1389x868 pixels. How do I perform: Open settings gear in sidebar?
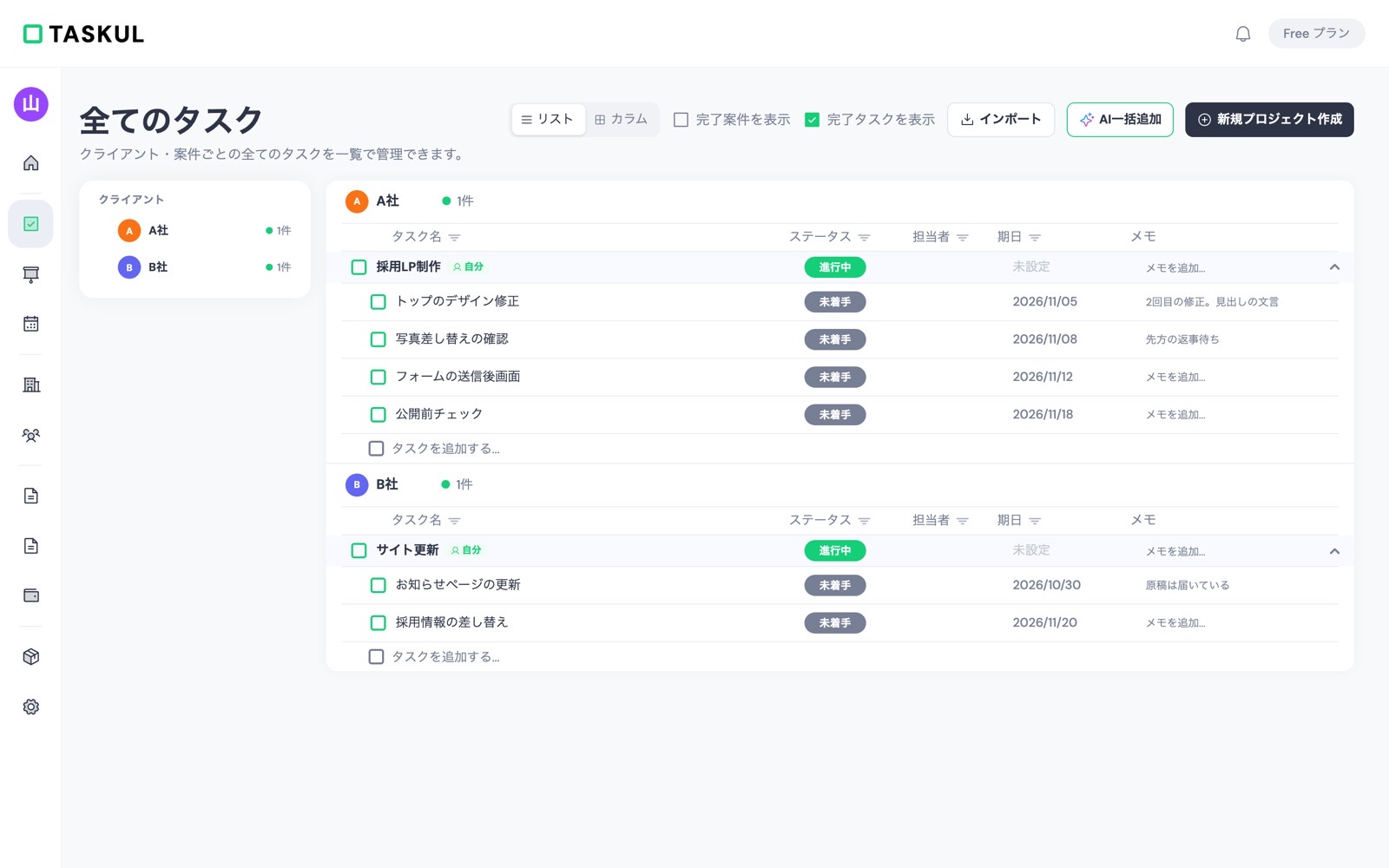tap(31, 707)
